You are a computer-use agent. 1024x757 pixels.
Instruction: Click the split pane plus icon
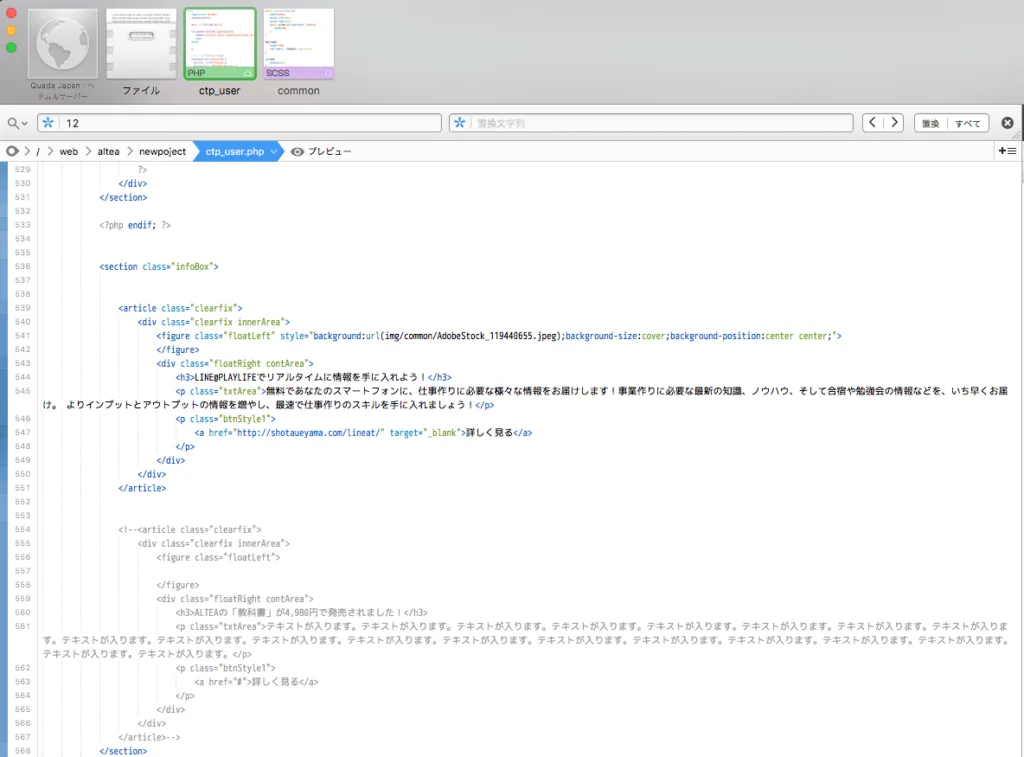tap(1007, 151)
